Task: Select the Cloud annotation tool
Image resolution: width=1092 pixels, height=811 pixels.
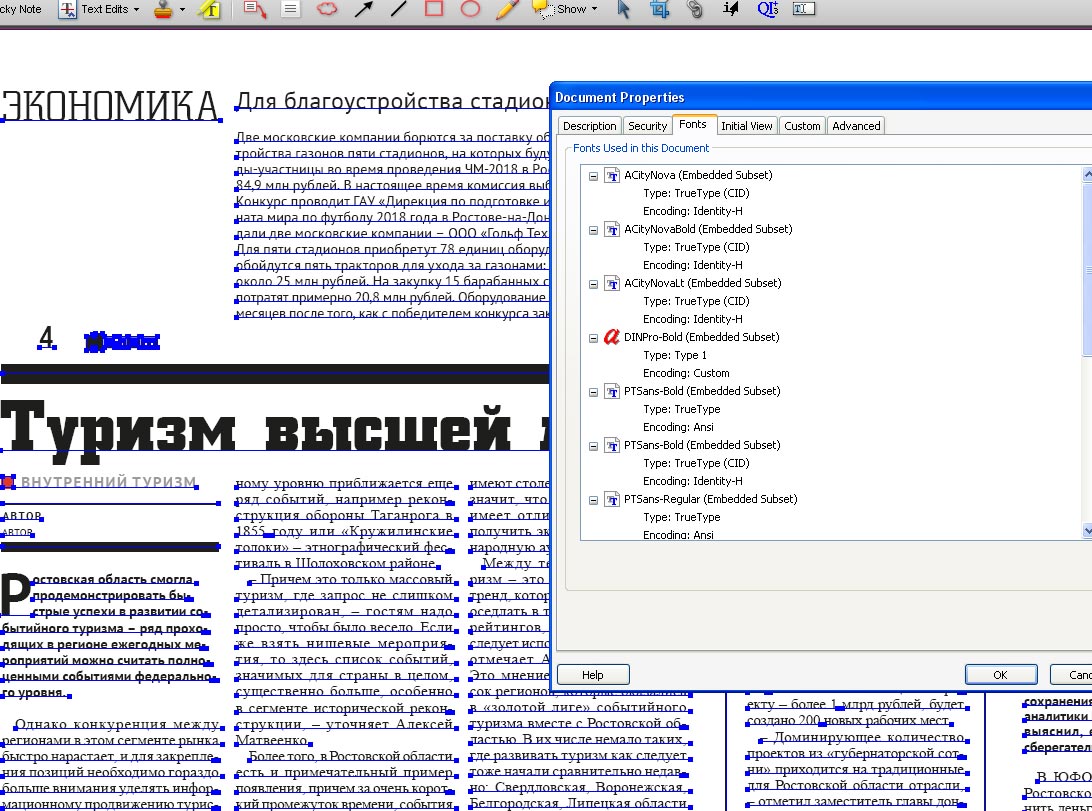Action: pos(327,9)
